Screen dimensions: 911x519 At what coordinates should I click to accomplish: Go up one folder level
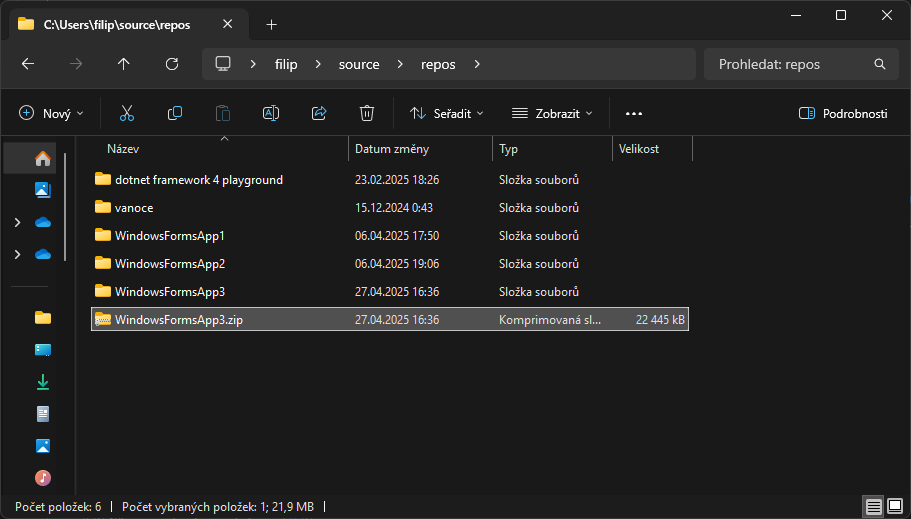coord(124,64)
